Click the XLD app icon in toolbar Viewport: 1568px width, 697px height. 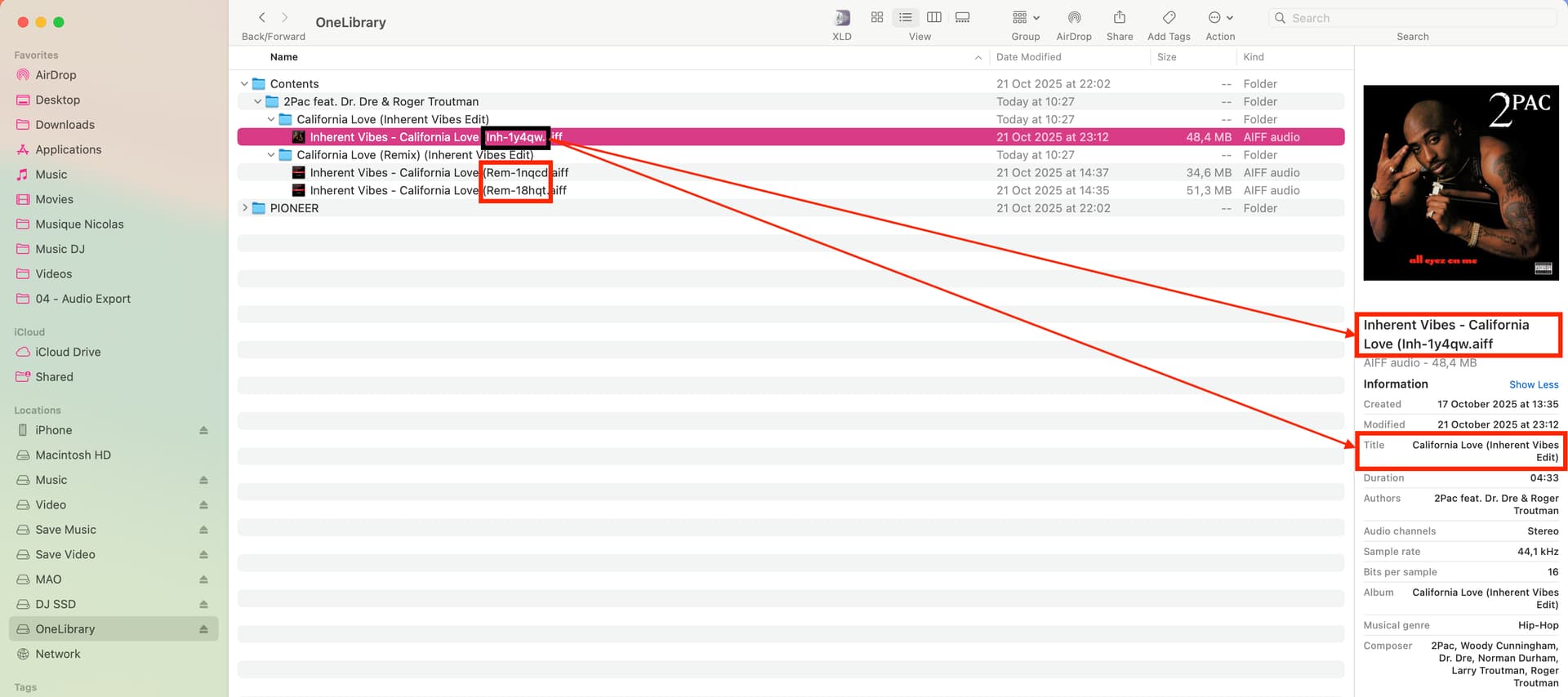click(841, 18)
